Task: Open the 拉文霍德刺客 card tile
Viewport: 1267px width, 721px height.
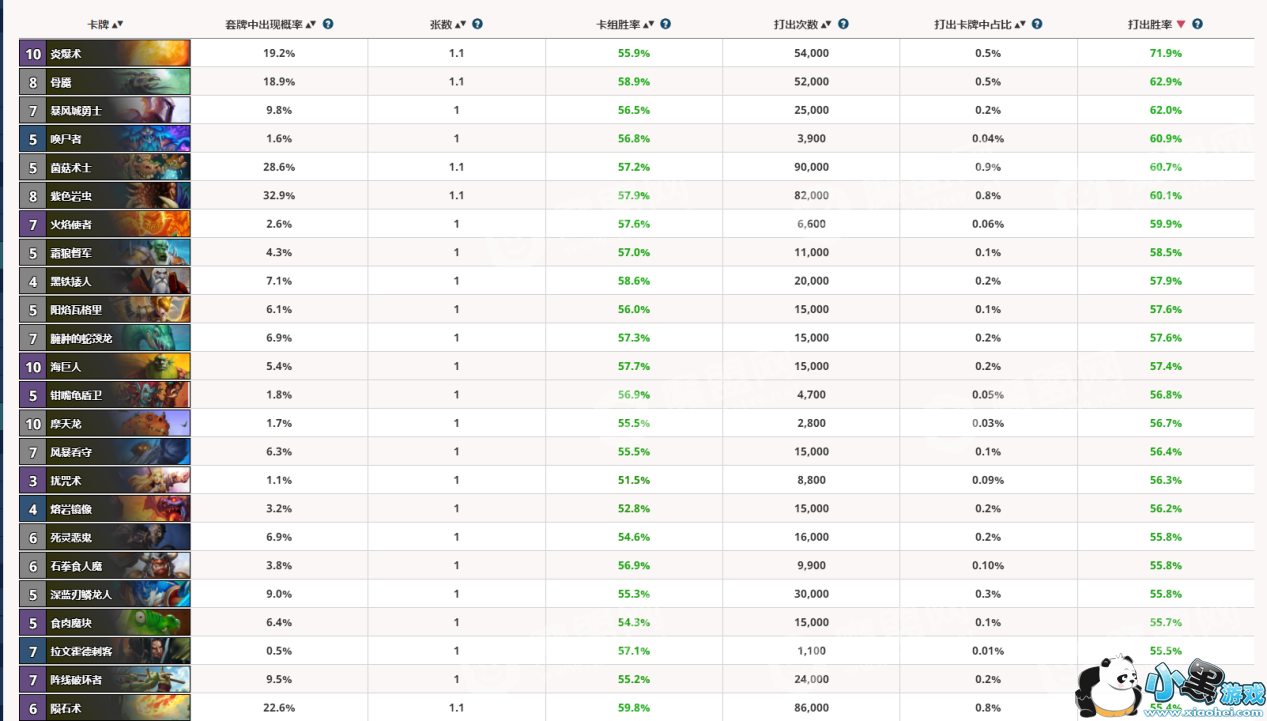Action: tap(105, 651)
